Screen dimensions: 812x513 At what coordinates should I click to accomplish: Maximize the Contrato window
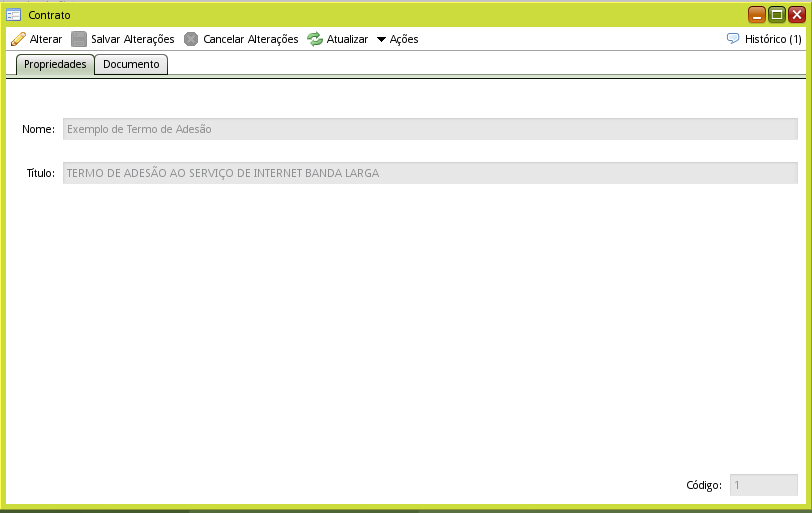click(777, 14)
